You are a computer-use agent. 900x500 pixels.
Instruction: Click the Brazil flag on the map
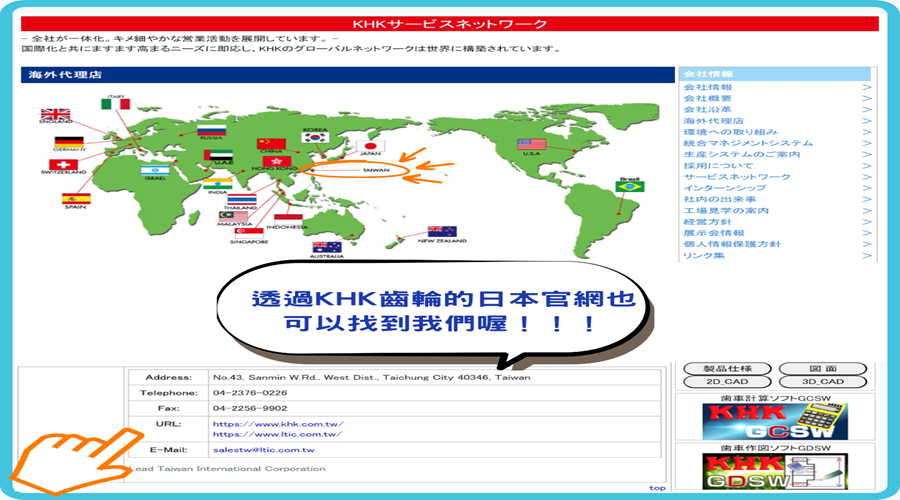click(x=629, y=186)
